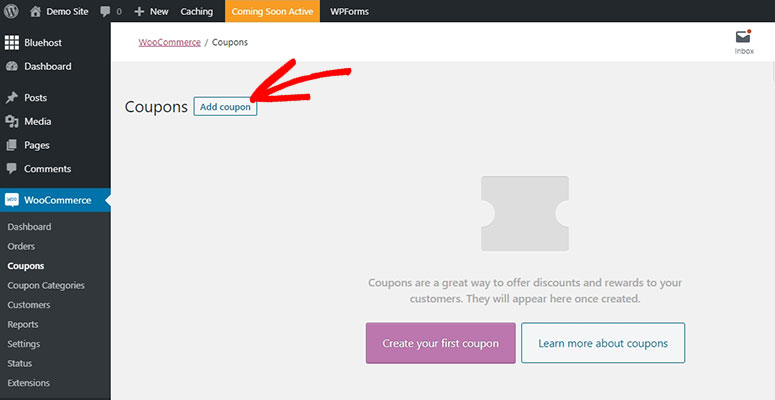Click the Coupons breadcrumb text
This screenshot has width=775, height=400.
point(230,43)
